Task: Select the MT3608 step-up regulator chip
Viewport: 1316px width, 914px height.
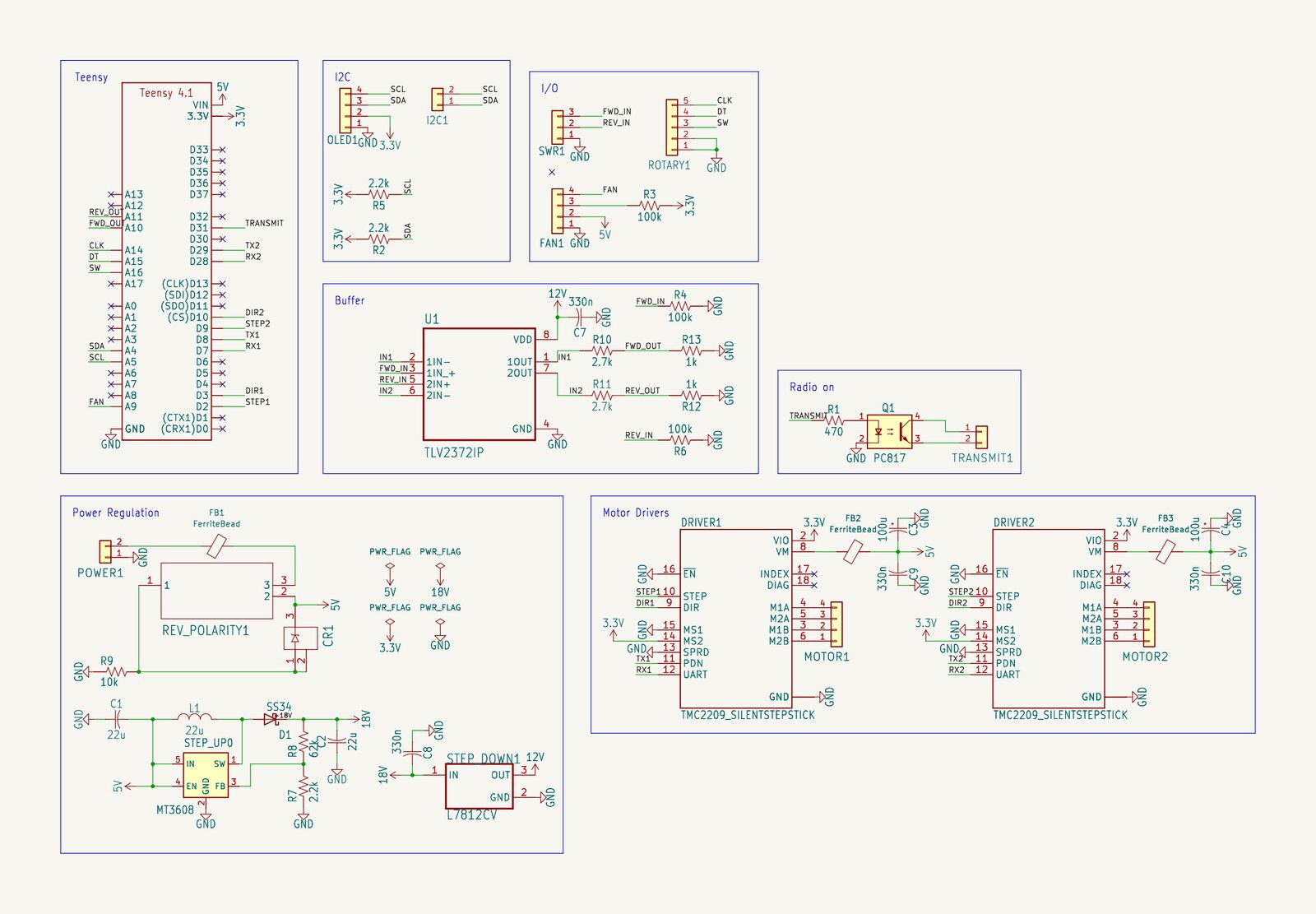Action: tap(205, 775)
